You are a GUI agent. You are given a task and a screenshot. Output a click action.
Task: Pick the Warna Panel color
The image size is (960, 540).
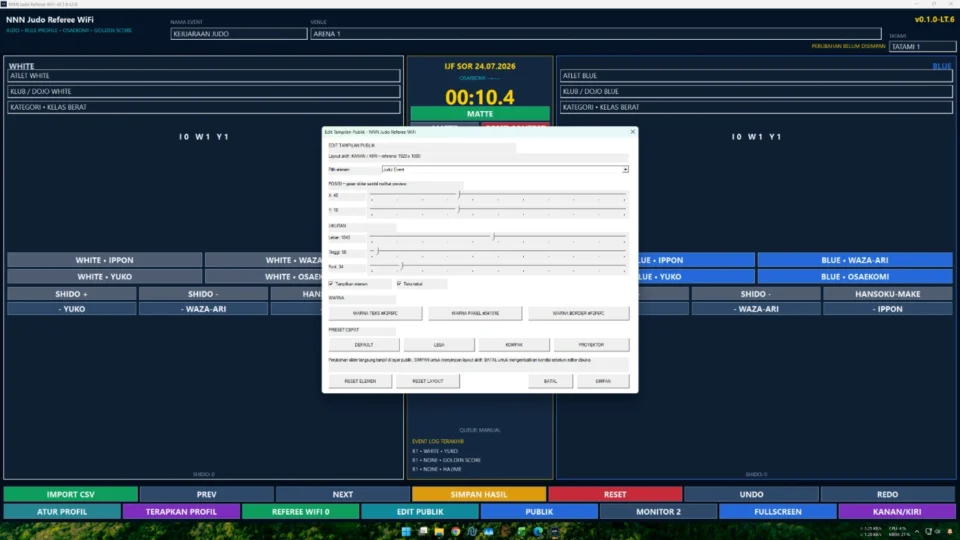(x=475, y=313)
